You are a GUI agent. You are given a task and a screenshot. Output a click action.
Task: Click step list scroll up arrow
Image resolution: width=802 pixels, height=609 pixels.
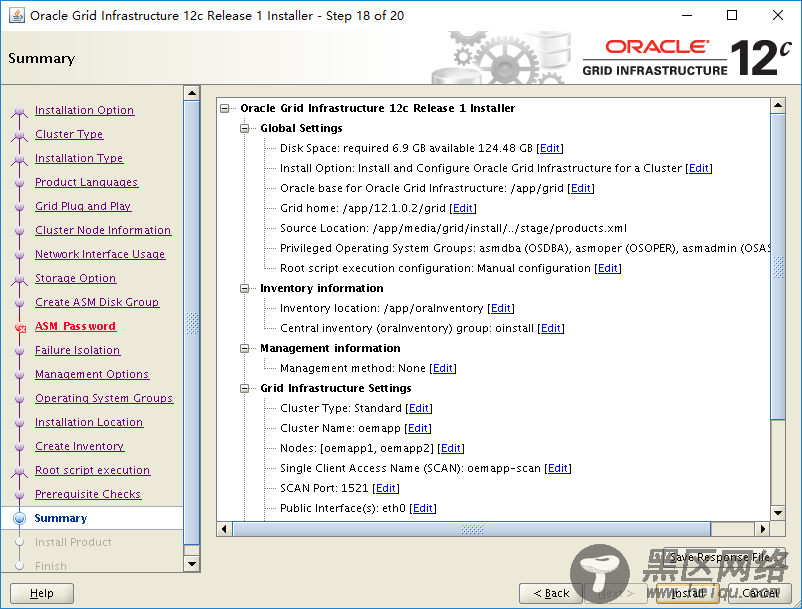(192, 93)
